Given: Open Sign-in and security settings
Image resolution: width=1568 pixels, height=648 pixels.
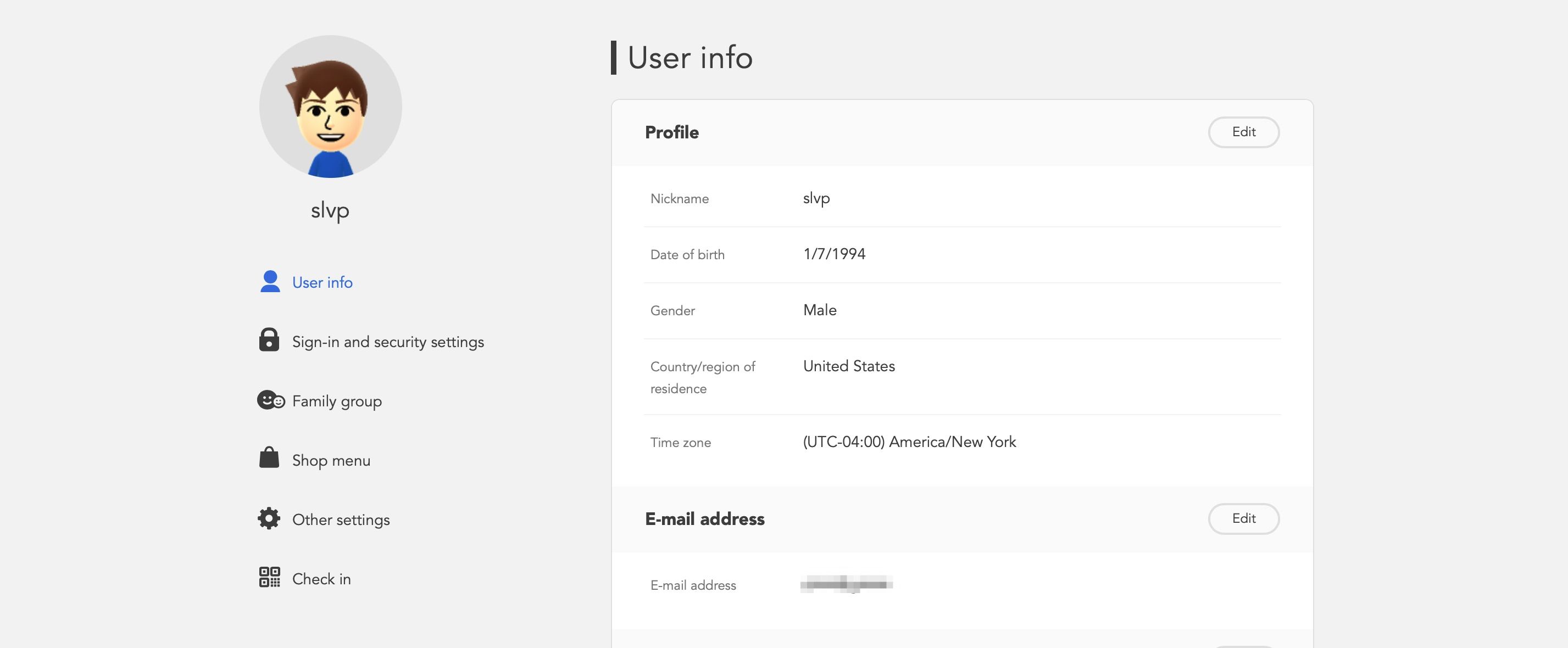Looking at the screenshot, I should (388, 342).
